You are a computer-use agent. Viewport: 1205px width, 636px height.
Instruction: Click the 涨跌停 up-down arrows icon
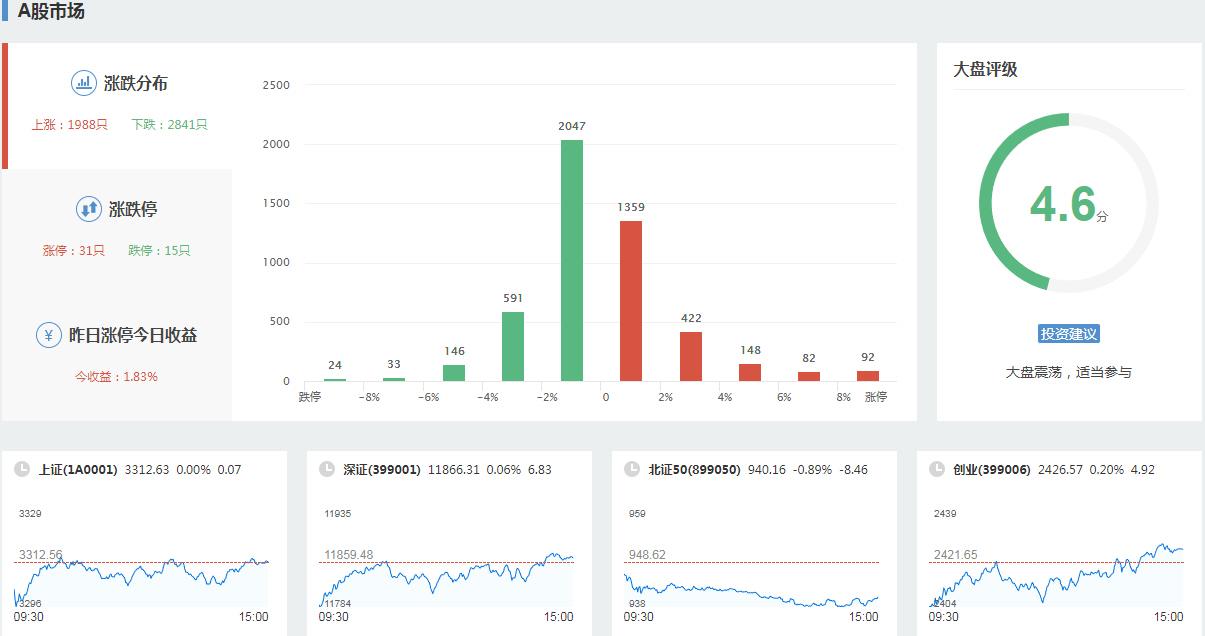point(89,209)
